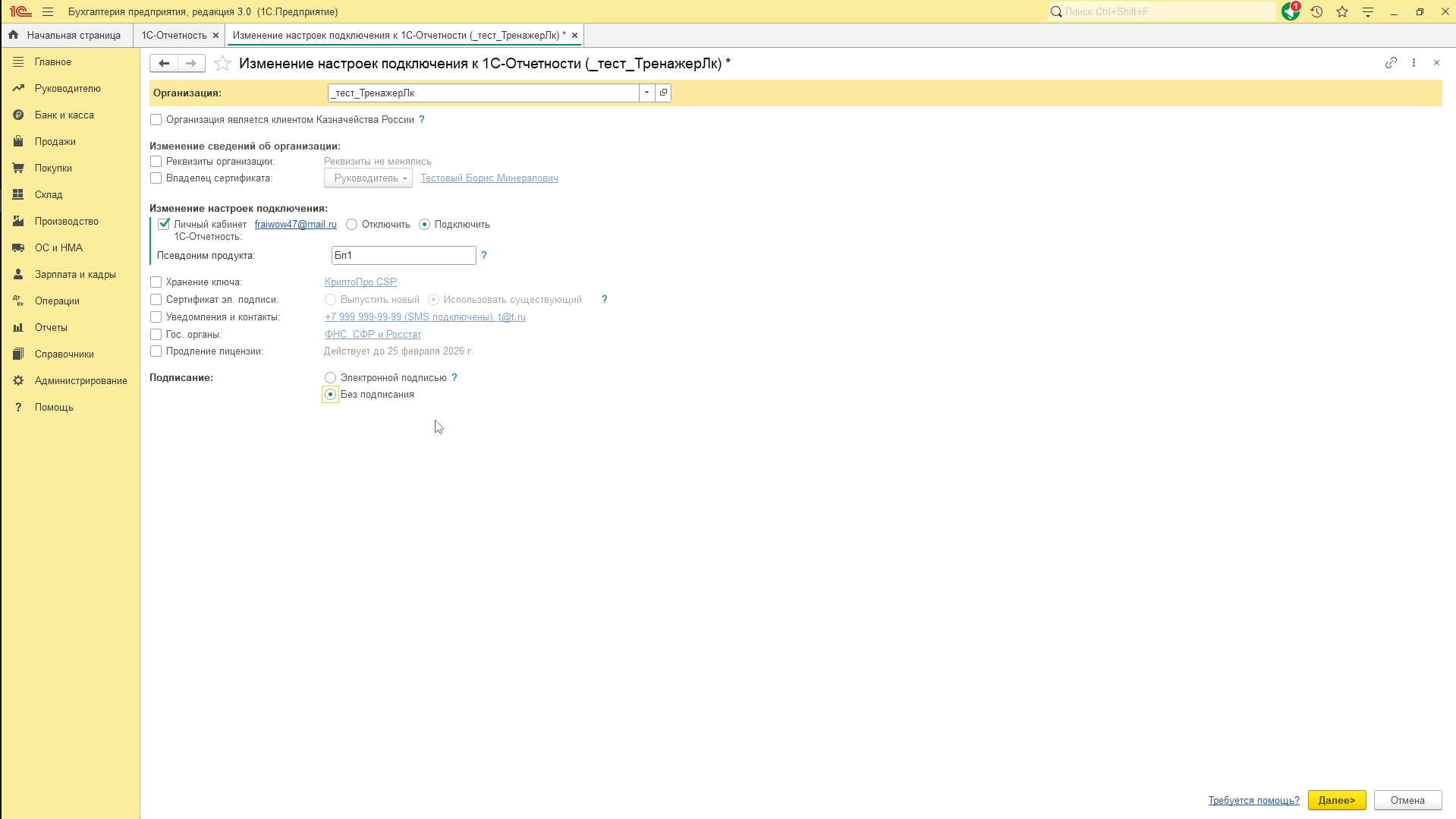This screenshot has width=1456, height=819.
Task: Open Зарплата и кадры section
Action: tap(71, 275)
